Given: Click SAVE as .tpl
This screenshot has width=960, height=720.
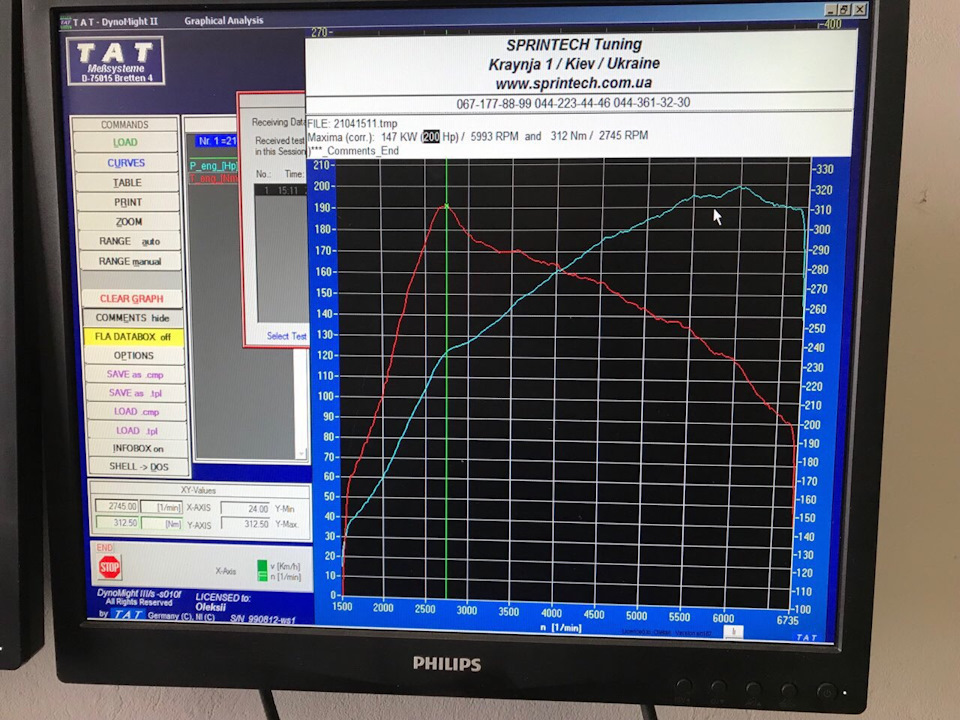Looking at the screenshot, I should point(135,393).
